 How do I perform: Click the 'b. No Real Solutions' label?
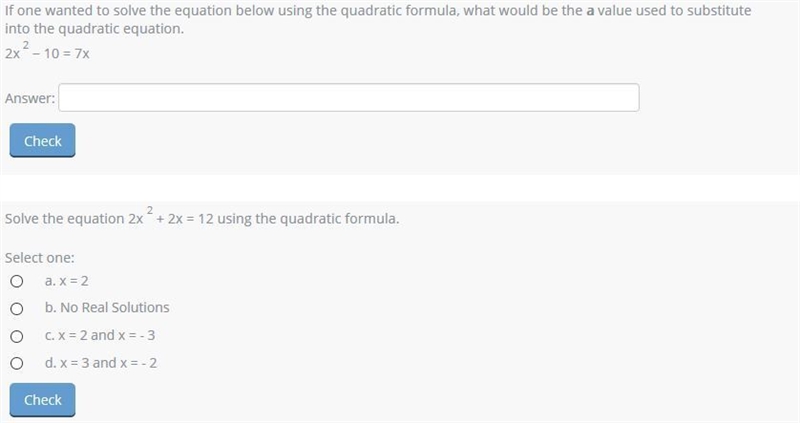click(107, 307)
